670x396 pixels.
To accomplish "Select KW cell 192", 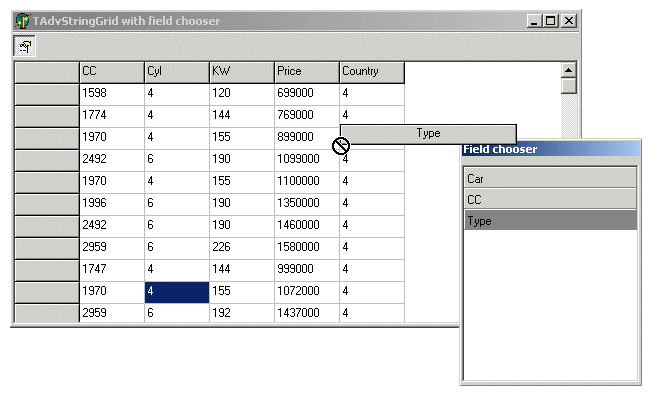I will coord(242,314).
